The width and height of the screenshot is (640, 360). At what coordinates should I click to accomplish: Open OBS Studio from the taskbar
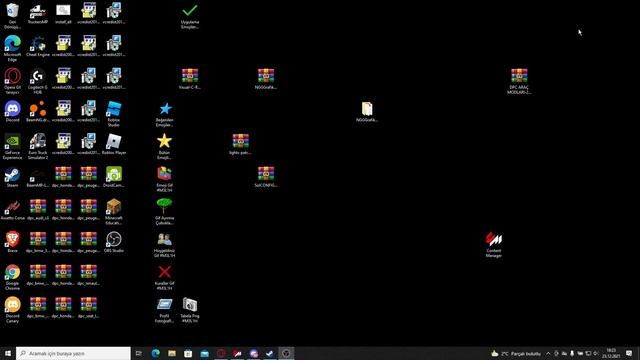[286, 353]
